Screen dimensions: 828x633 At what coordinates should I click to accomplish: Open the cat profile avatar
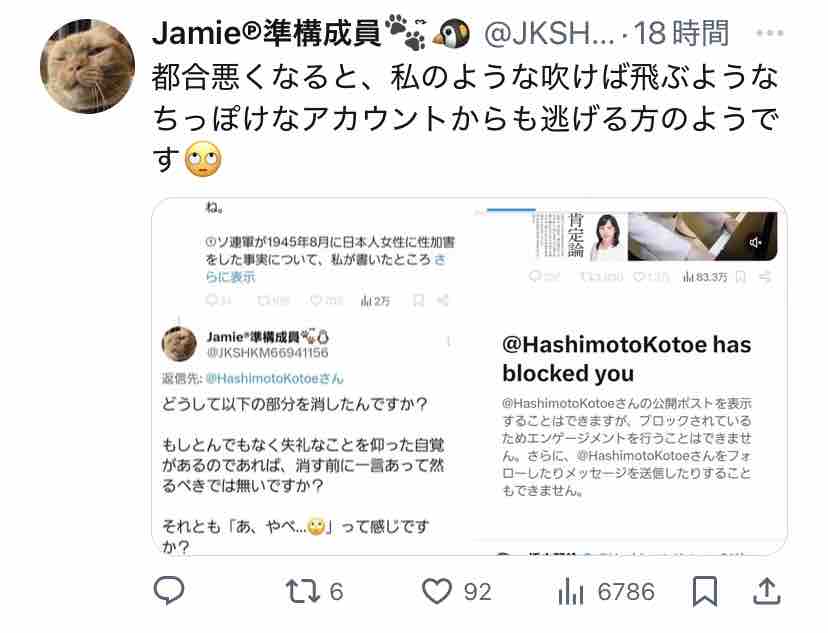tap(88, 66)
